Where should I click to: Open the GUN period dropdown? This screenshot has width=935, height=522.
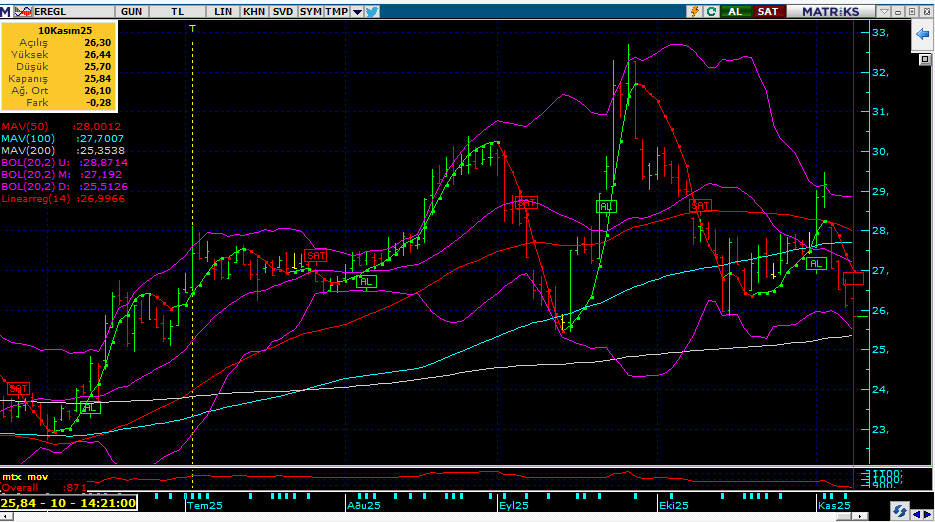(131, 11)
